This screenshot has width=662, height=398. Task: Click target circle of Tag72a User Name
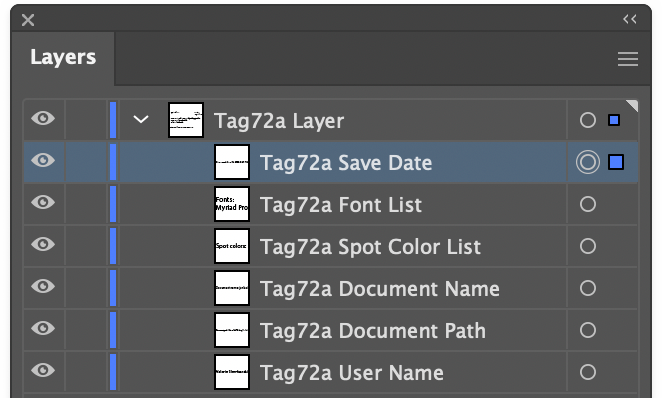coord(588,372)
